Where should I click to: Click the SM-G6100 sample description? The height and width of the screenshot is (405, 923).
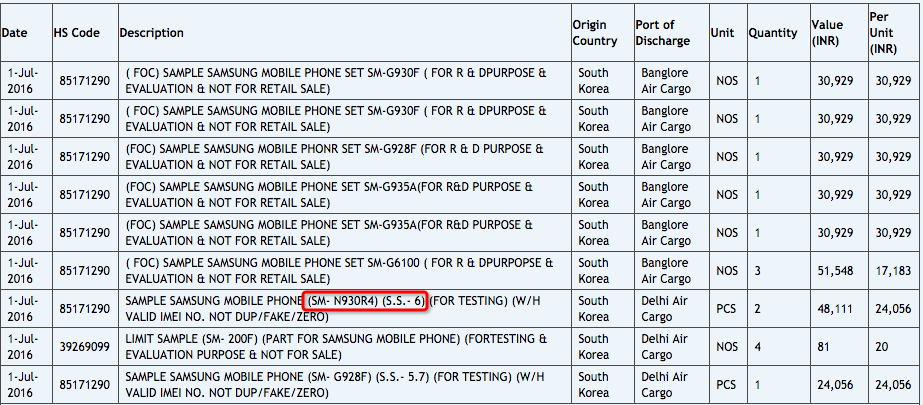pos(337,271)
